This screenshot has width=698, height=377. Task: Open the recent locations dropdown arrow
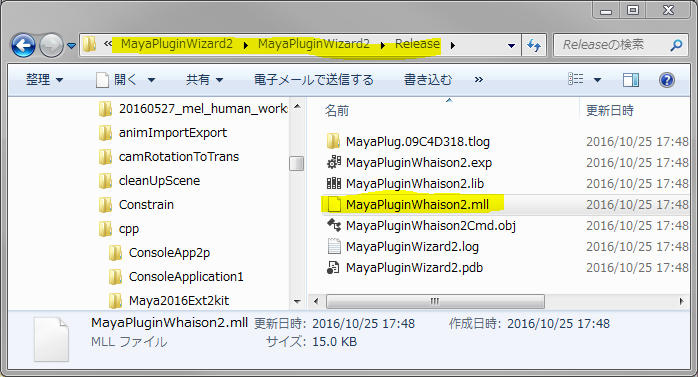pyautogui.click(x=71, y=45)
